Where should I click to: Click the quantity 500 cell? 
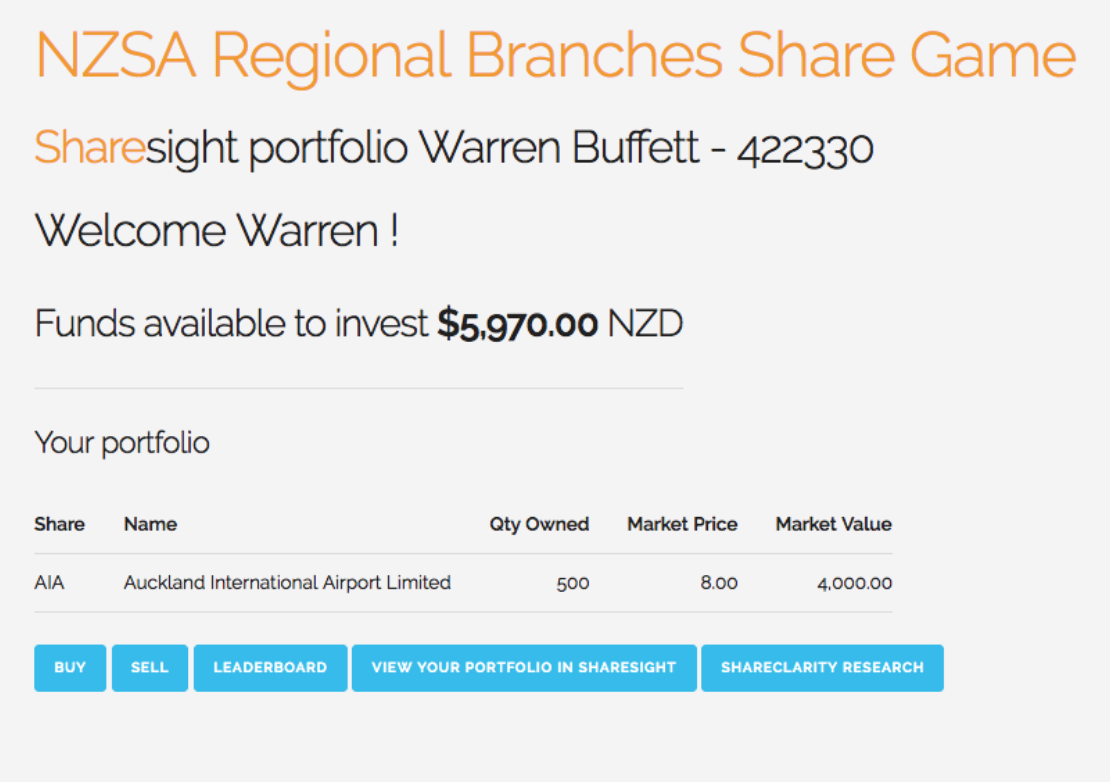[573, 582]
